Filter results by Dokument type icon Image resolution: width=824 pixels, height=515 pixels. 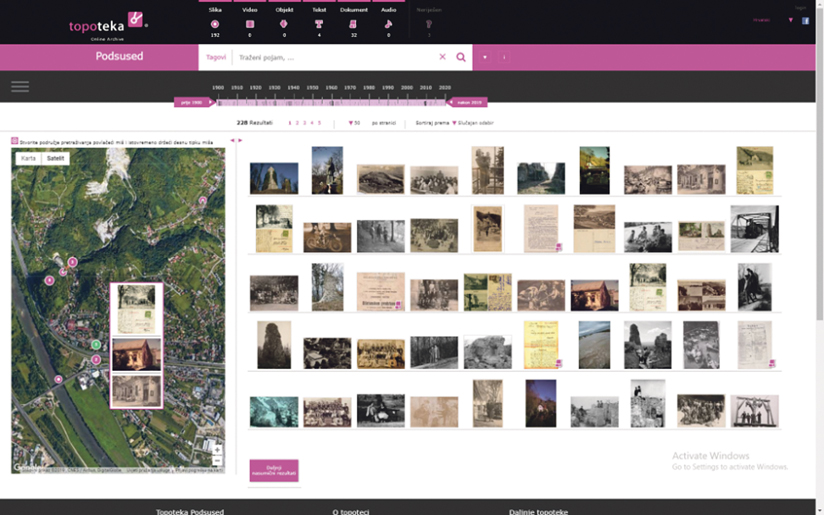tap(353, 24)
